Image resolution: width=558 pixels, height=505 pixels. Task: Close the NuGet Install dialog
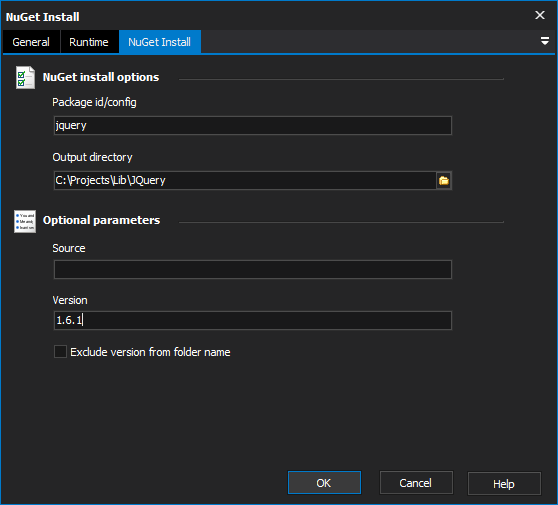tap(540, 15)
